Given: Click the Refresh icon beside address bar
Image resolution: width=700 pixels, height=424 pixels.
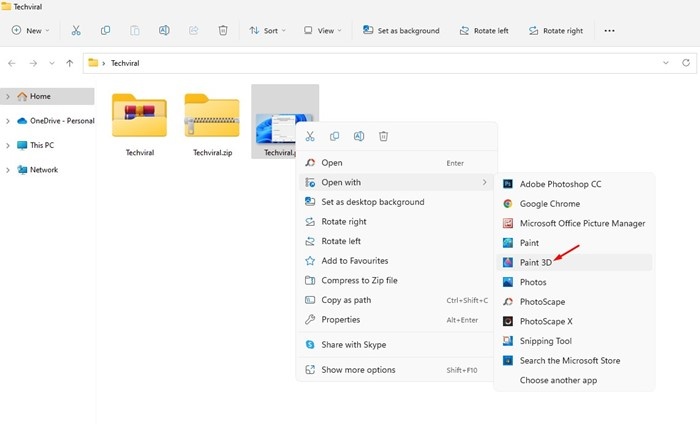Looking at the screenshot, I should [686, 63].
